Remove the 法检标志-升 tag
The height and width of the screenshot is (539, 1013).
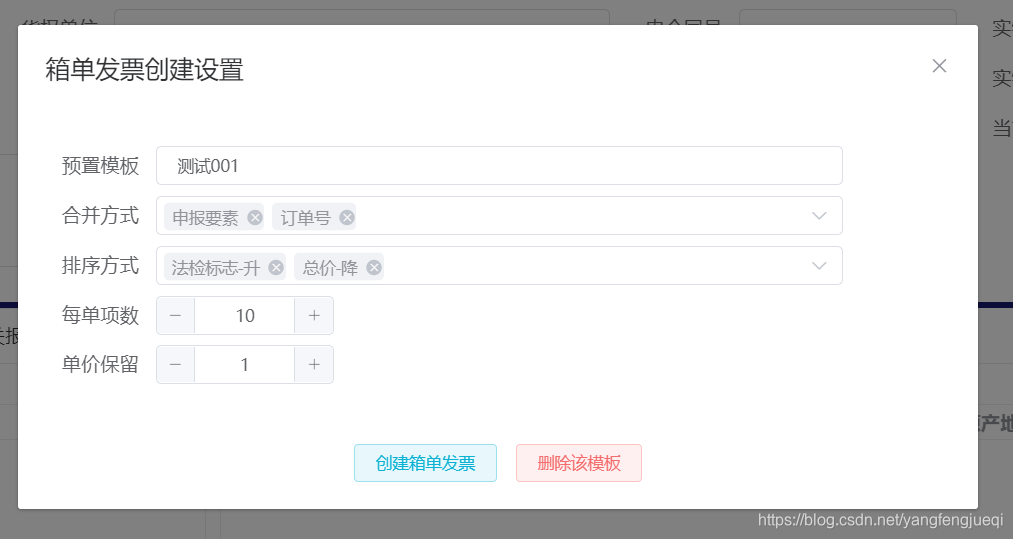tap(276, 268)
